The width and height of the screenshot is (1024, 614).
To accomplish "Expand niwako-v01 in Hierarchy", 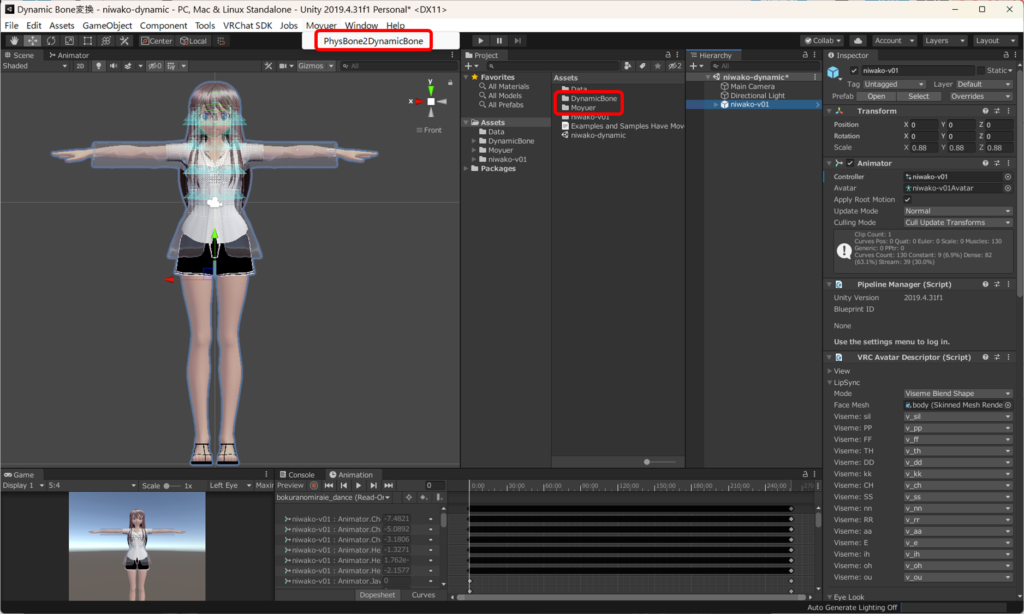I will click(715, 105).
